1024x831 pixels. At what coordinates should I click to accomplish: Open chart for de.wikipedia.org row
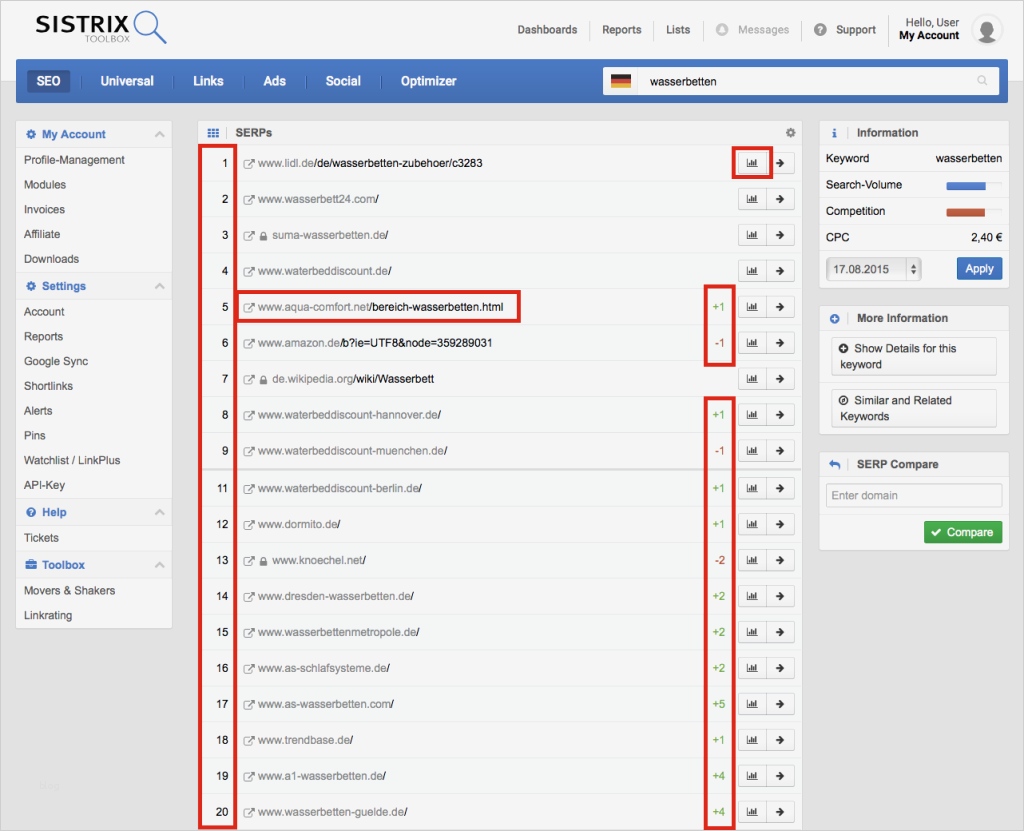pos(752,378)
